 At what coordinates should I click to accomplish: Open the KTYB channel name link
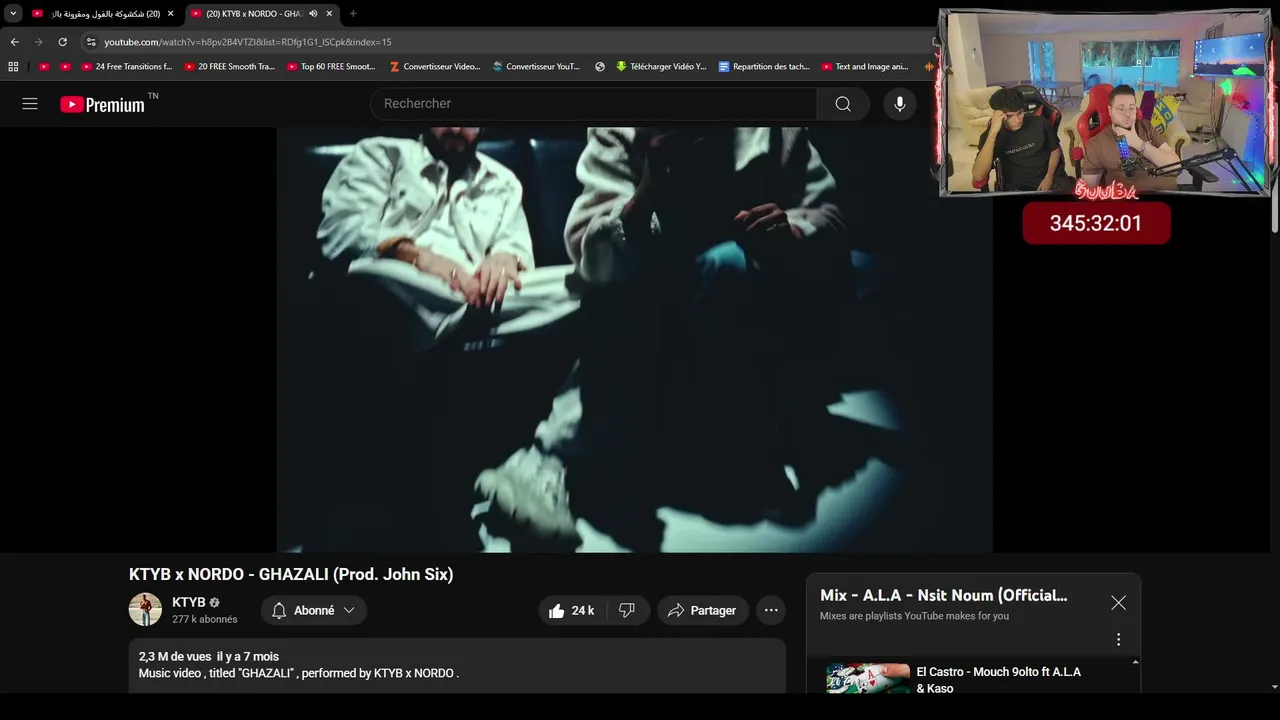[x=189, y=602]
